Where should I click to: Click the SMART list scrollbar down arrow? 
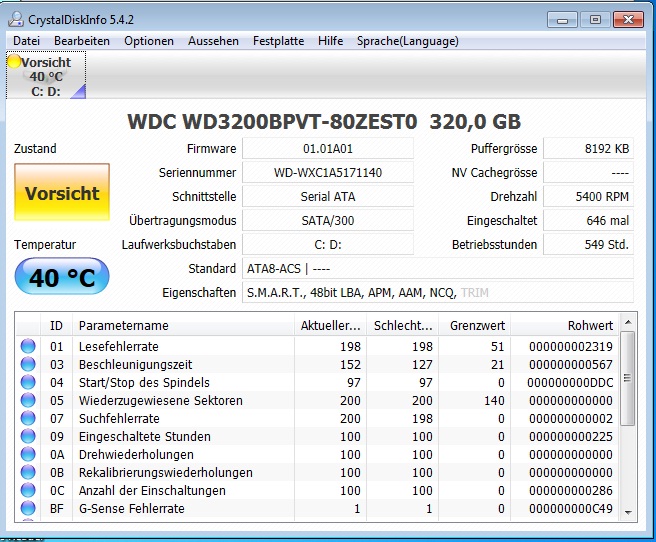click(628, 512)
